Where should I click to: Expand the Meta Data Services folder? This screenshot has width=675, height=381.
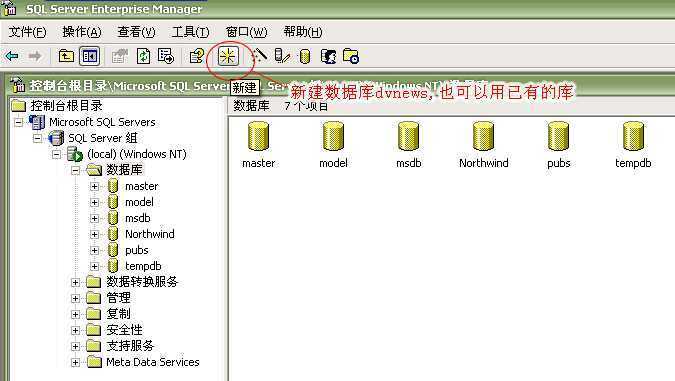point(75,362)
